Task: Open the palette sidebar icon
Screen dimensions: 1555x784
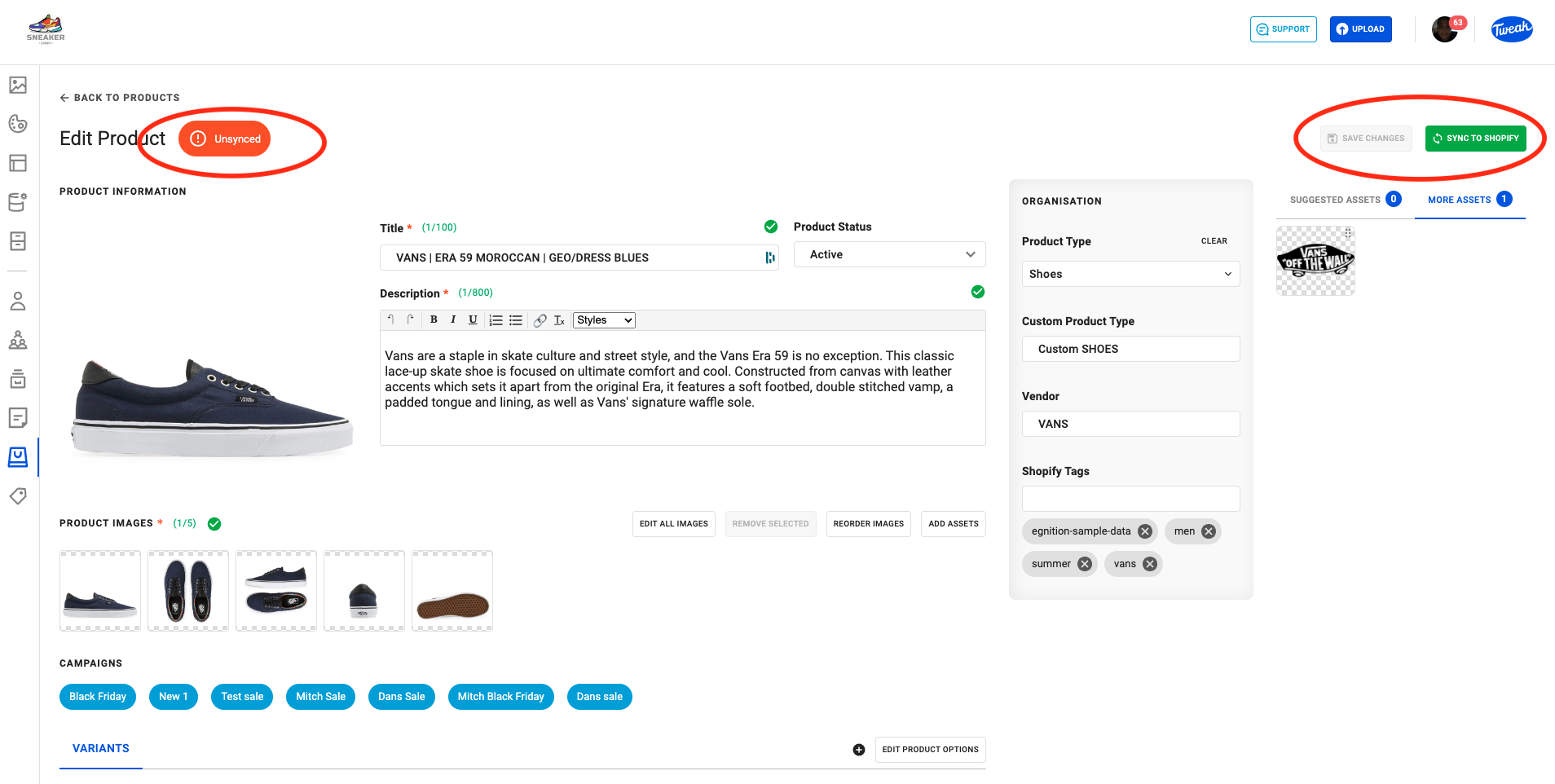Action: (x=18, y=124)
